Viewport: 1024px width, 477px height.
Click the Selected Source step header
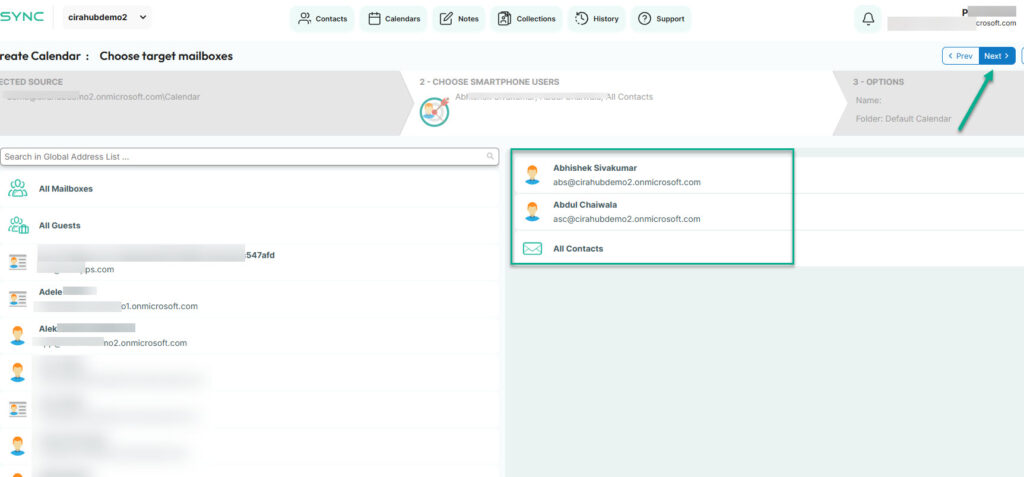click(x=31, y=82)
